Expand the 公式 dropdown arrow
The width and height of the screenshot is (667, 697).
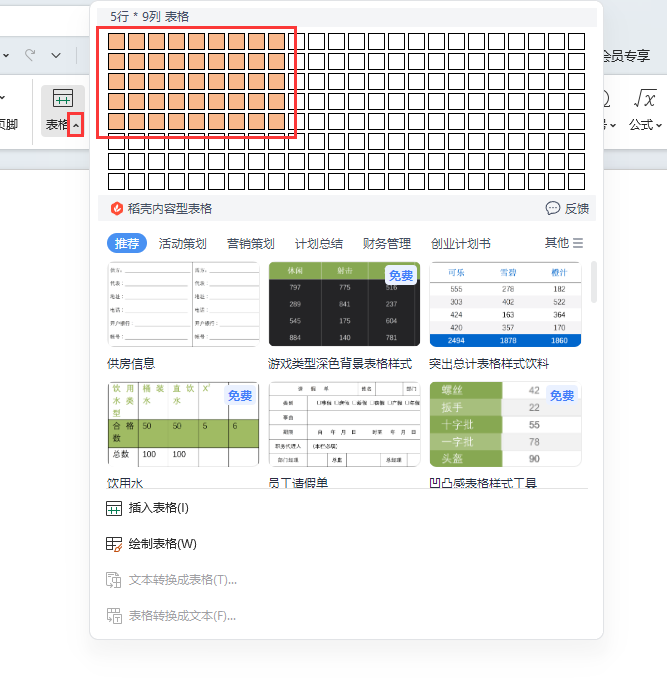coord(659,126)
